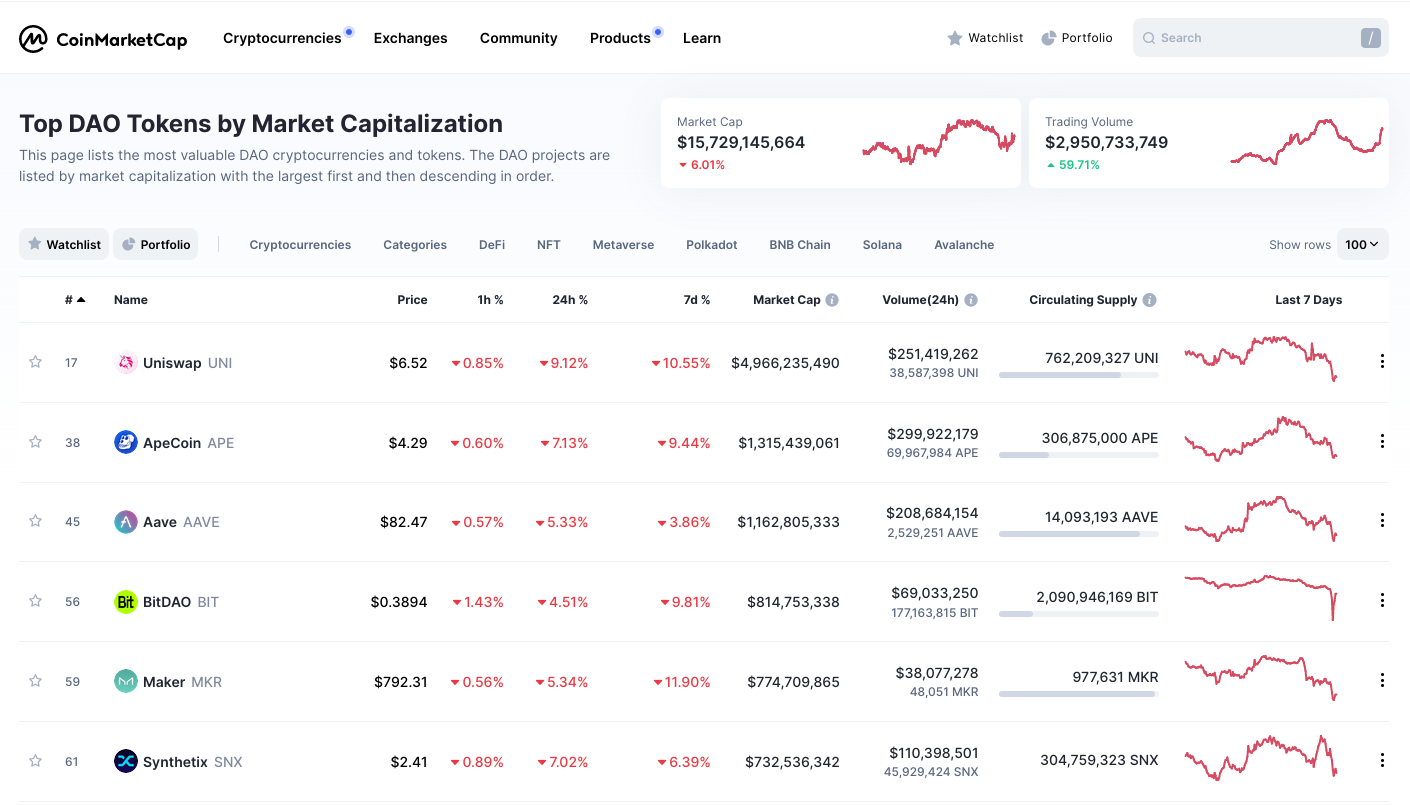Click the ApeCoin circulating supply progress bar
The height and width of the screenshot is (805, 1410).
click(x=1078, y=455)
